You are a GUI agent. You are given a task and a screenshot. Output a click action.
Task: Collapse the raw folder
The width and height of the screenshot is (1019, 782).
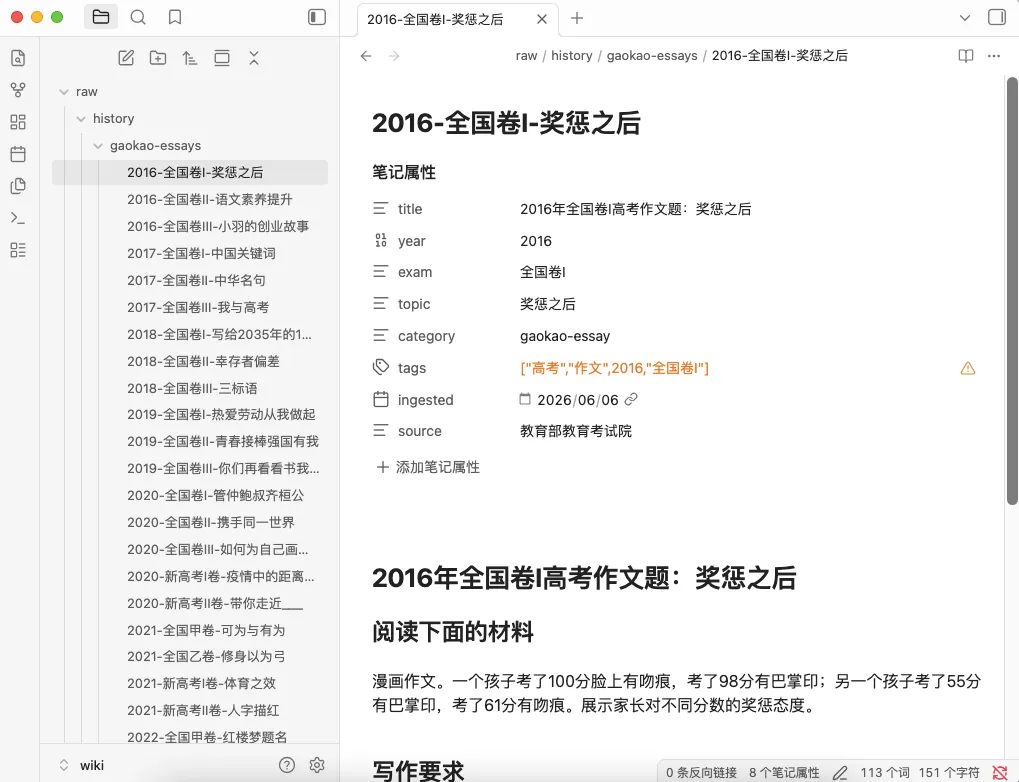(x=64, y=92)
